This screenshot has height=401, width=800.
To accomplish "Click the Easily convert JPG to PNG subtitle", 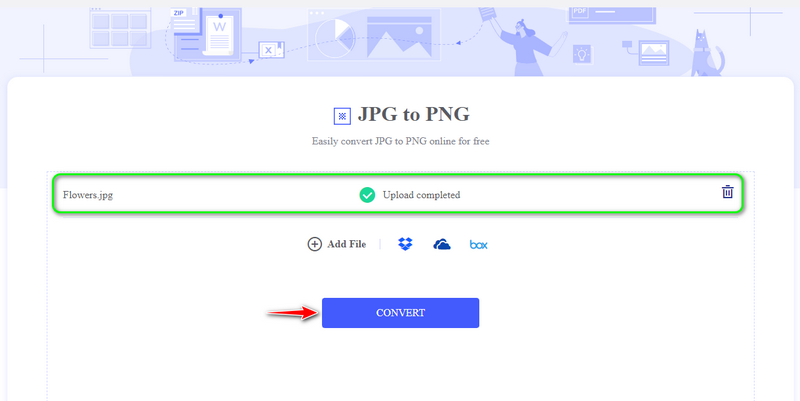I will [400, 142].
